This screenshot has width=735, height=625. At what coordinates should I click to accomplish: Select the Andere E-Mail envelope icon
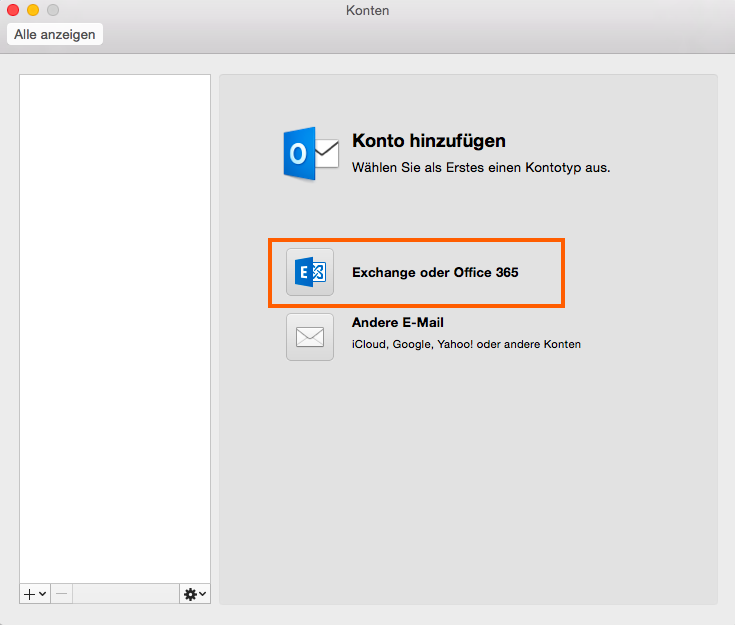point(310,337)
